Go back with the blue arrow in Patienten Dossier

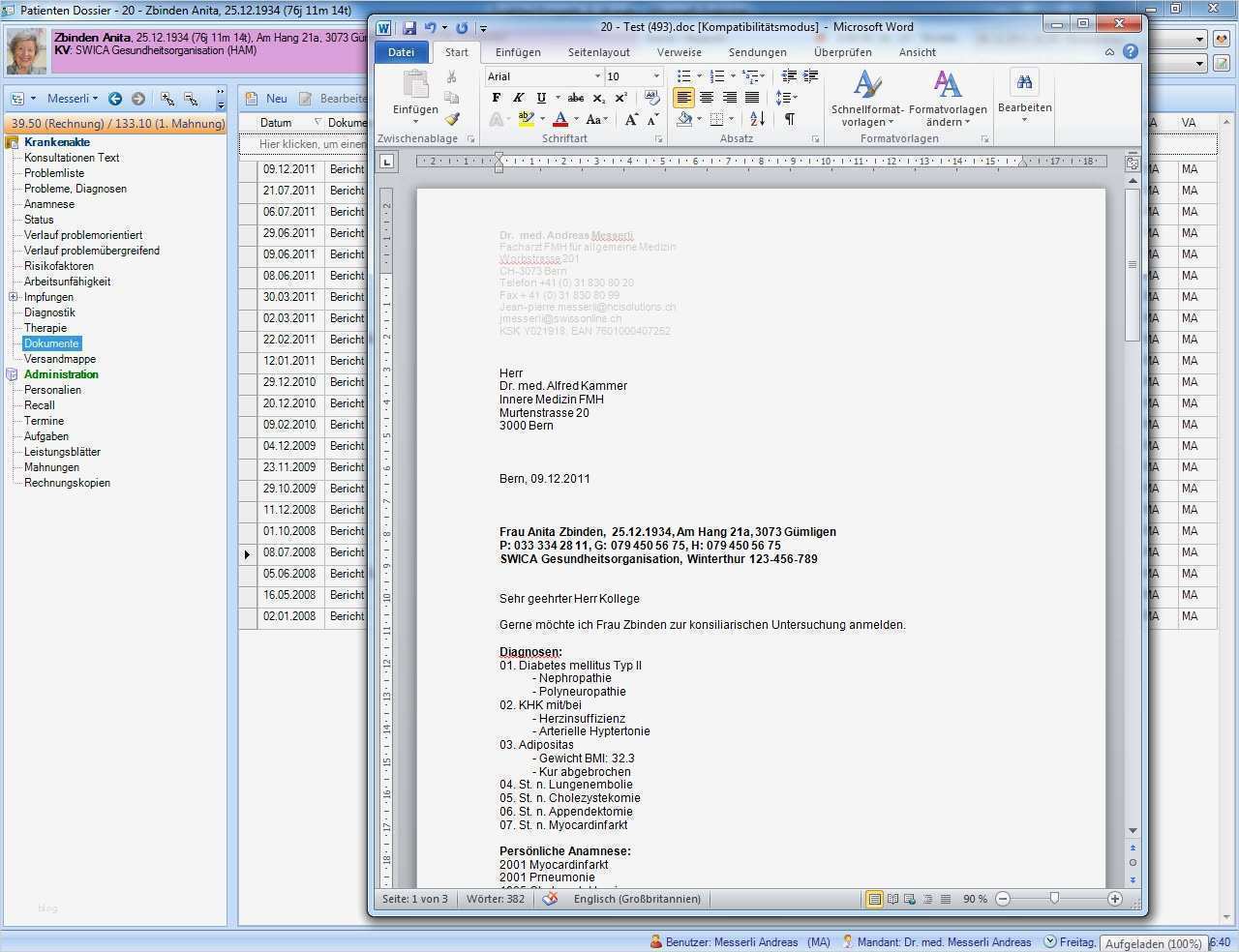click(115, 99)
